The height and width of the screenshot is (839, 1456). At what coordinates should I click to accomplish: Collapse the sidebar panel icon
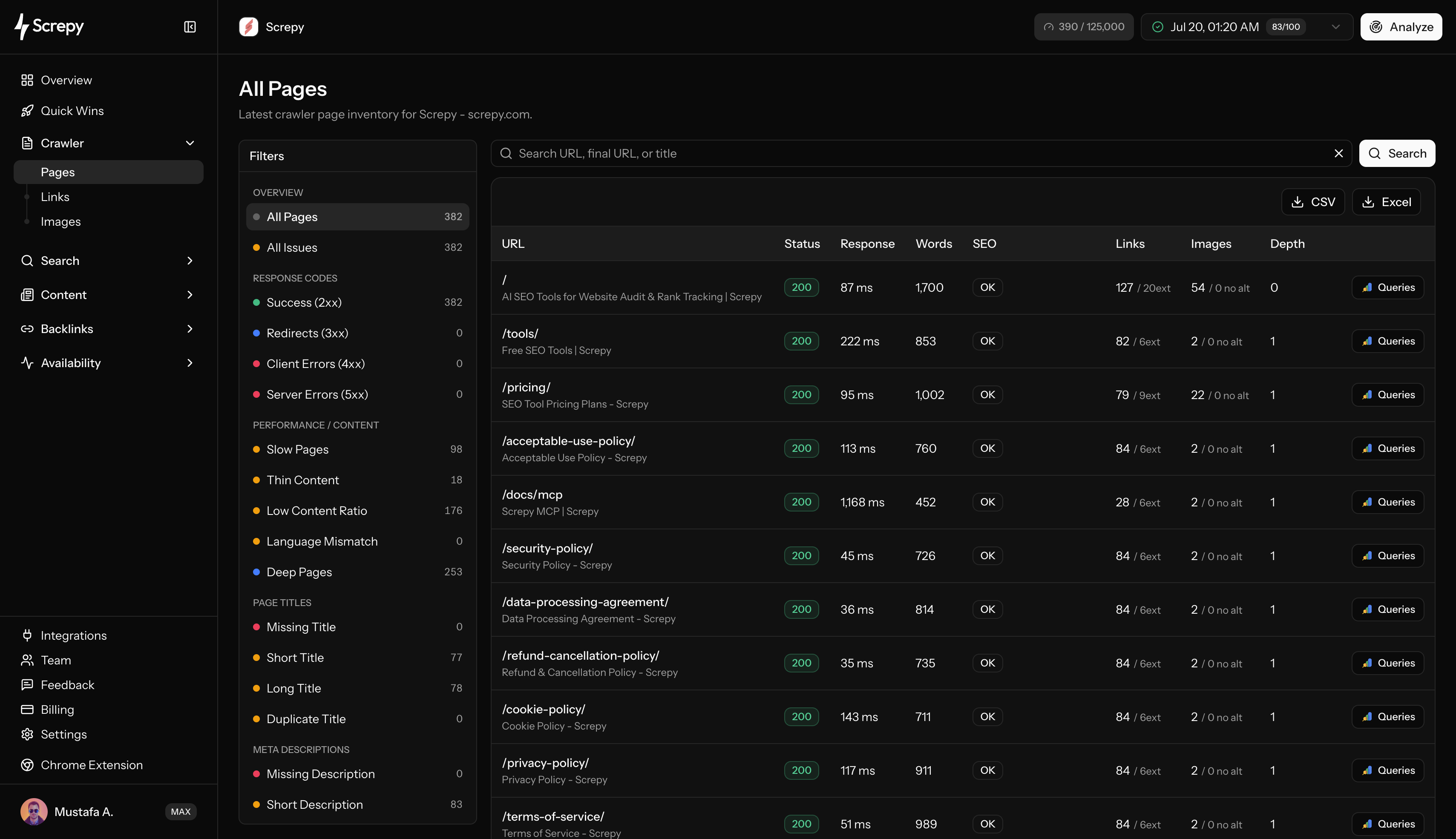[190, 27]
